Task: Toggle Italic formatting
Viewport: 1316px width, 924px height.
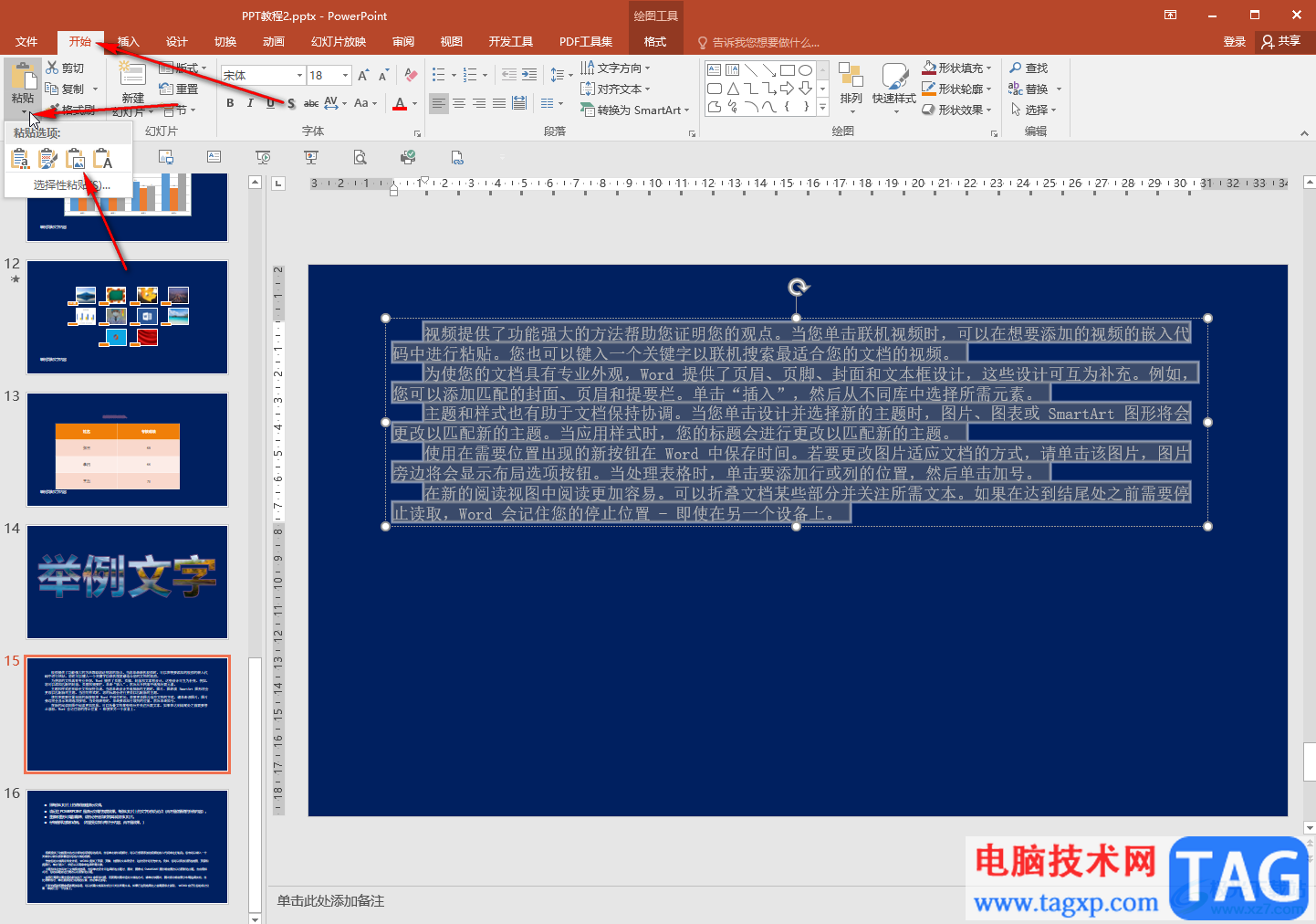Action: click(x=250, y=103)
